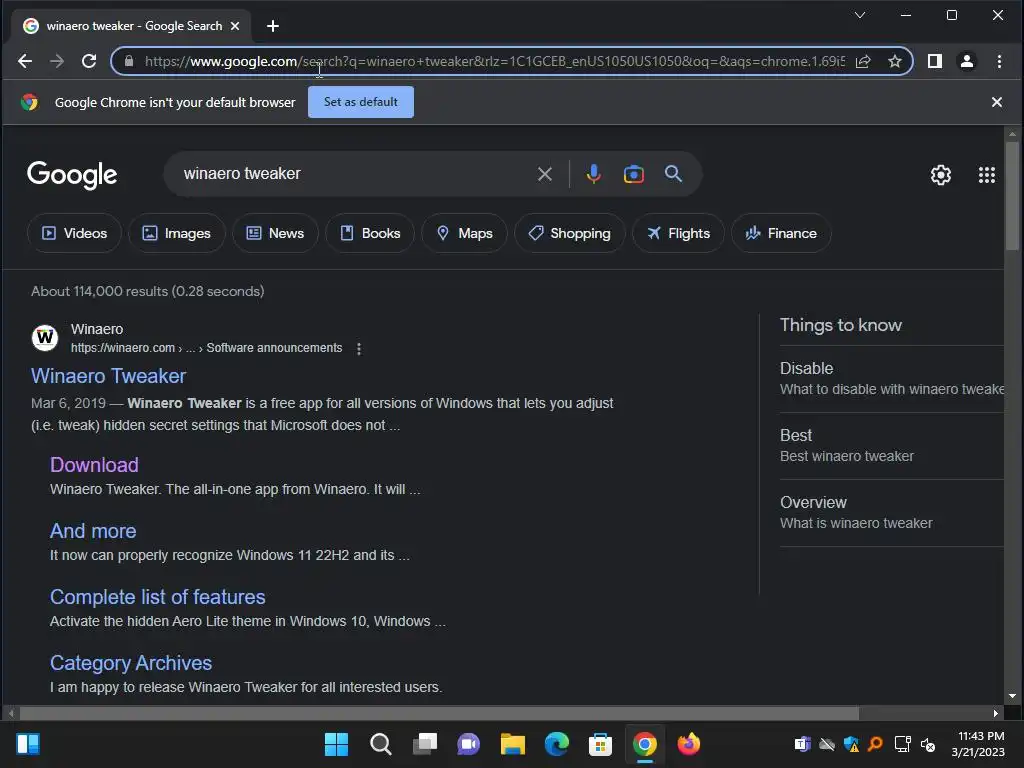Image resolution: width=1024 pixels, height=768 pixels.
Task: Switch to Finance results
Action: pyautogui.click(x=781, y=233)
